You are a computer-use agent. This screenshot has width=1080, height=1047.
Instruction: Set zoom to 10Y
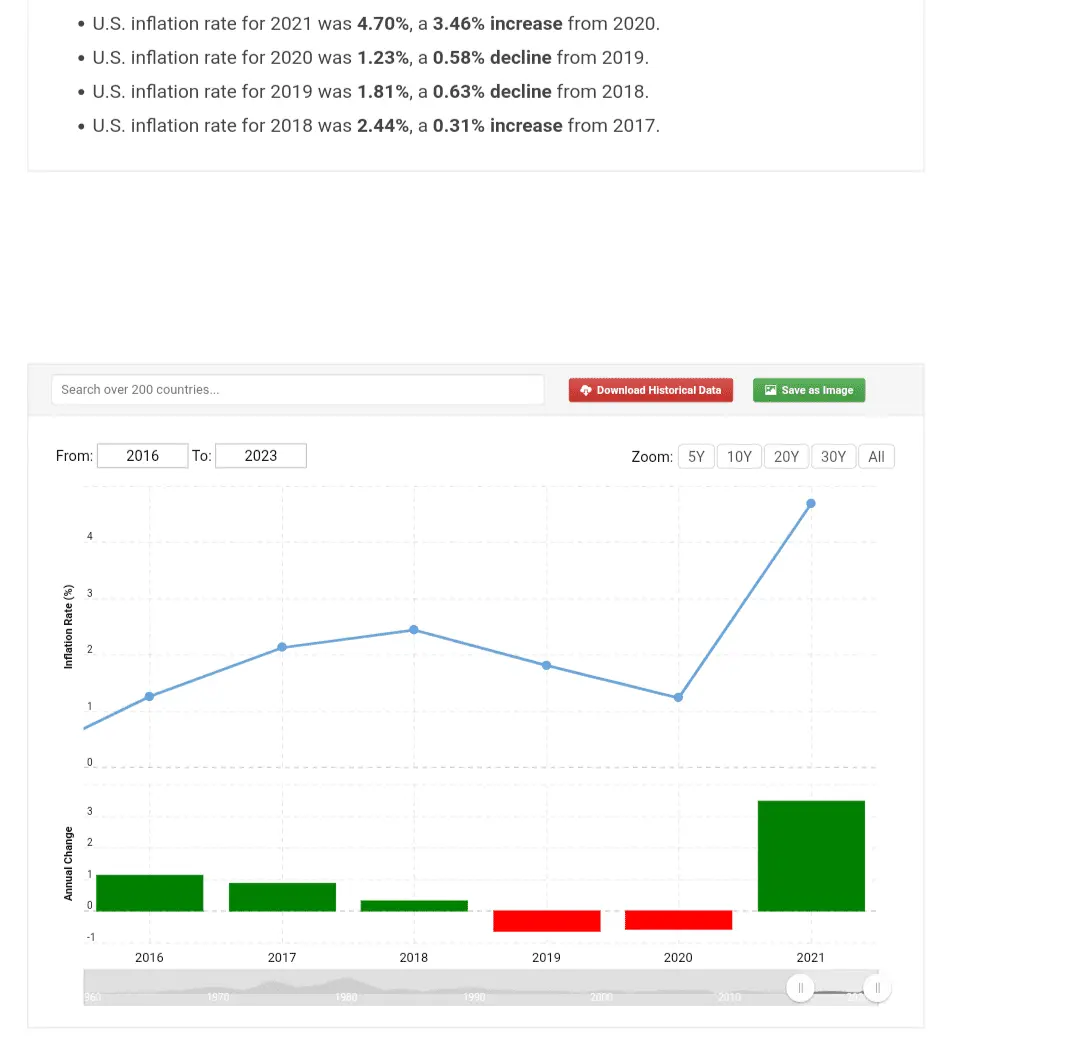(x=739, y=457)
